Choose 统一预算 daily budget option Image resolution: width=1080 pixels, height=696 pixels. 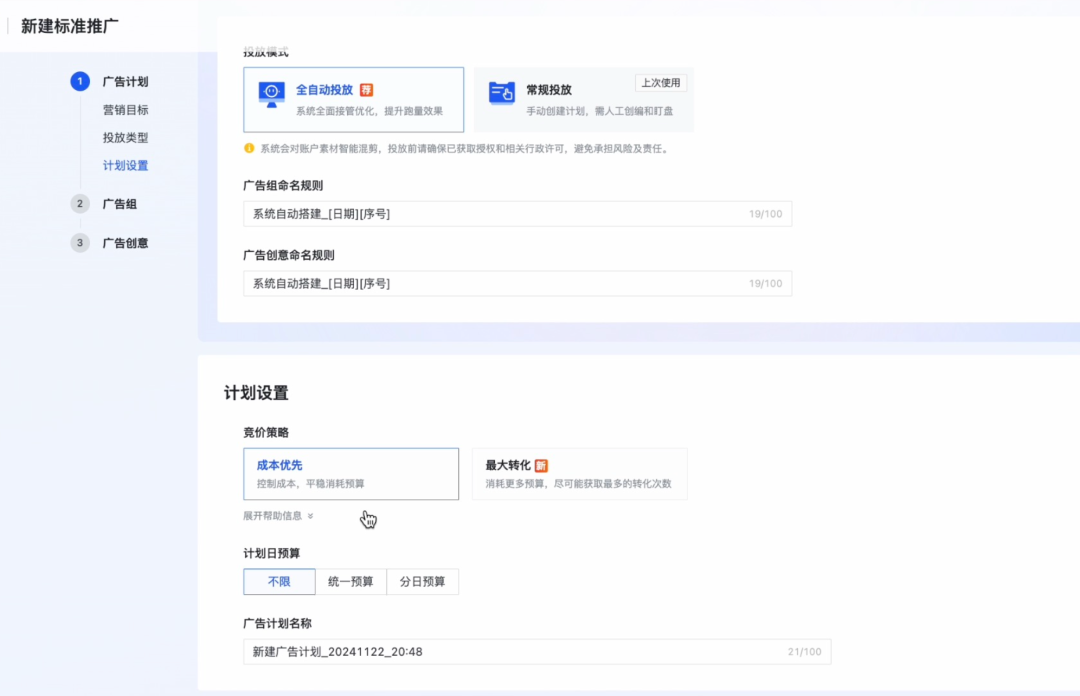tap(350, 582)
